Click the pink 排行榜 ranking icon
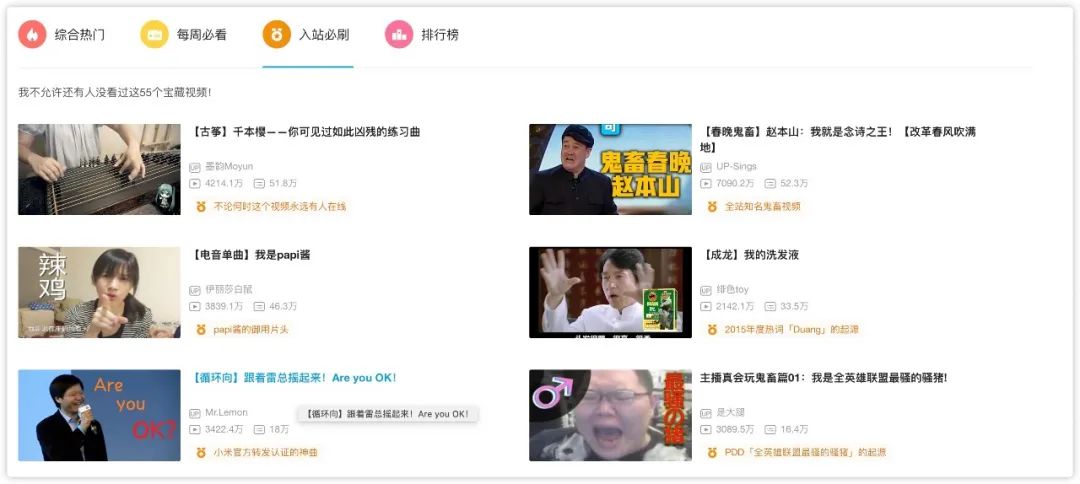Image resolution: width=1080 pixels, height=484 pixels. (x=399, y=34)
